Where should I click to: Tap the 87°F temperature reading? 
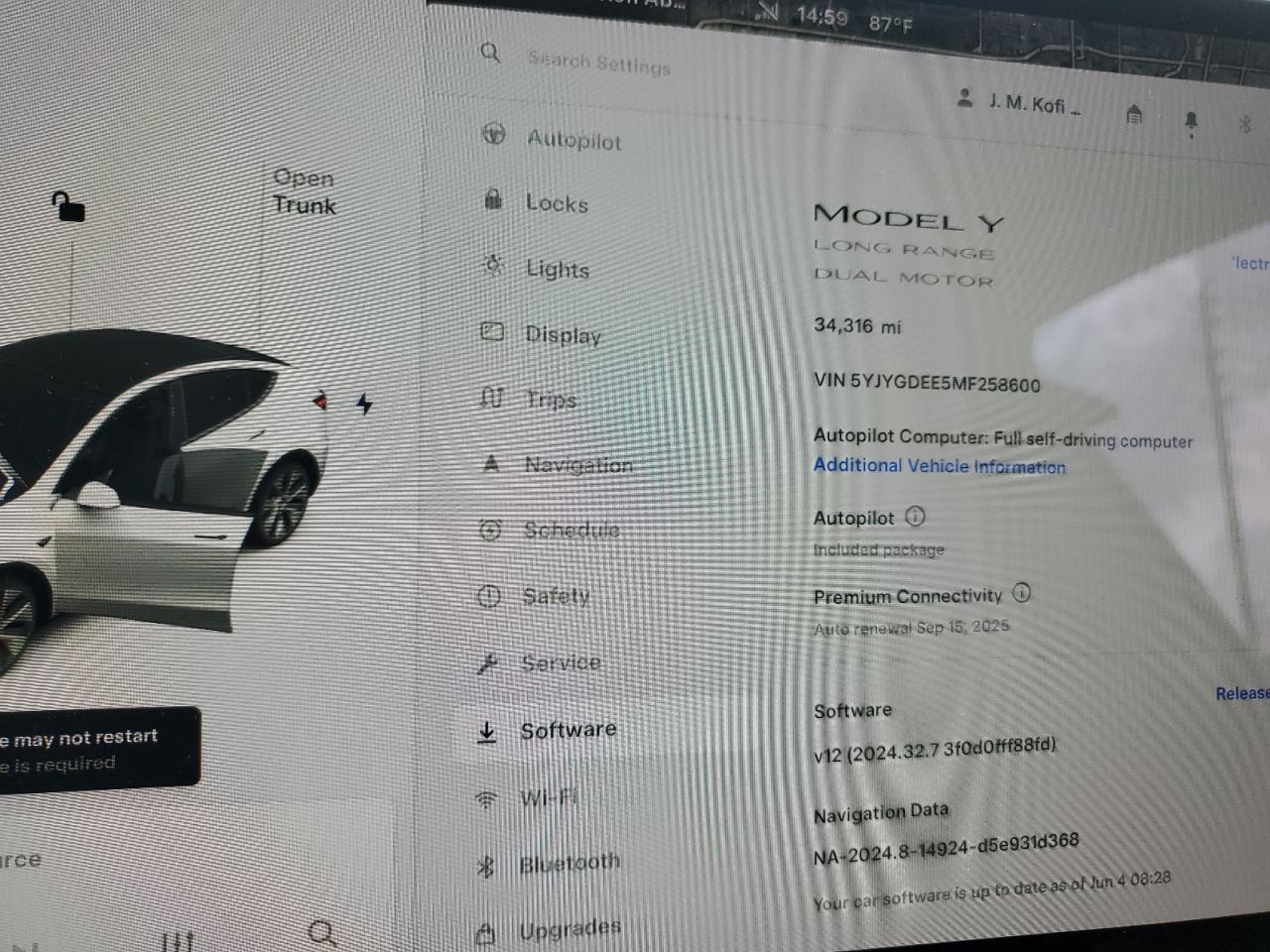(890, 23)
